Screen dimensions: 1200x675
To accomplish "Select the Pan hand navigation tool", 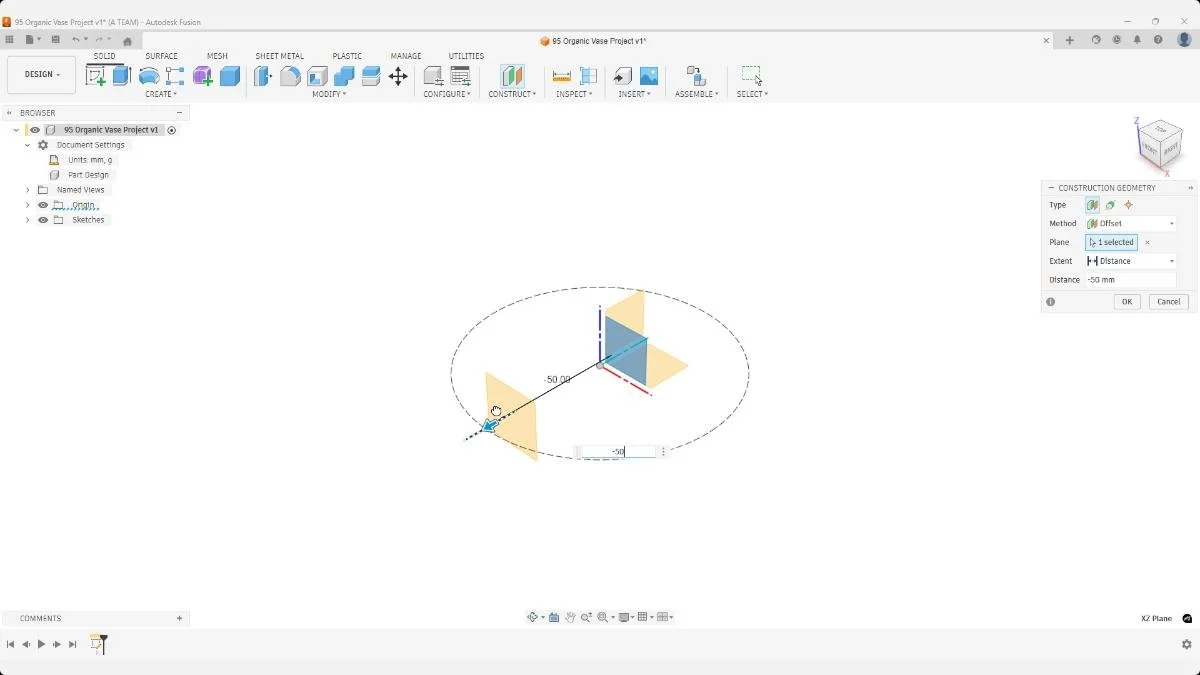I will click(x=570, y=617).
